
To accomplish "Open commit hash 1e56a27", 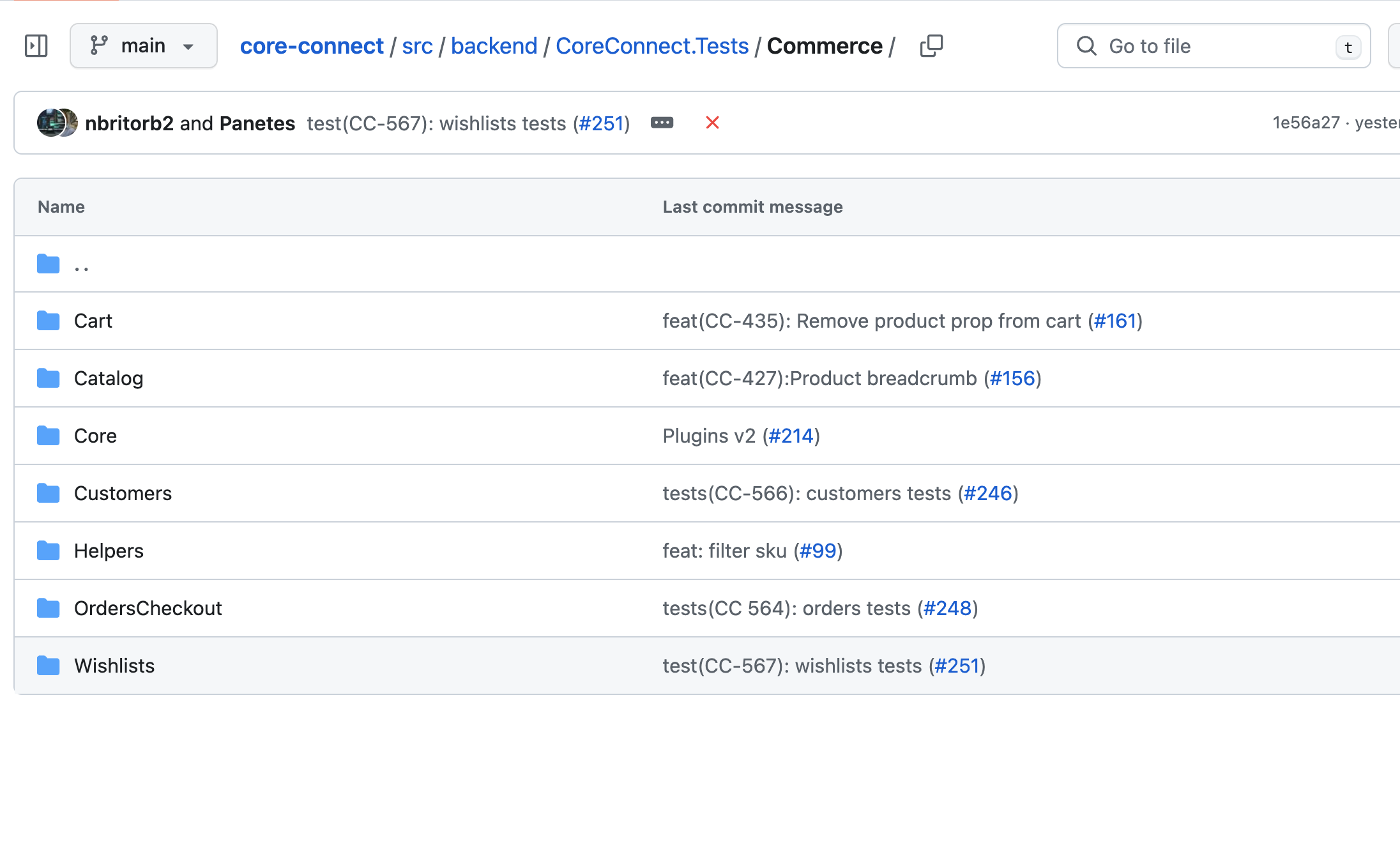I will [x=1305, y=123].
